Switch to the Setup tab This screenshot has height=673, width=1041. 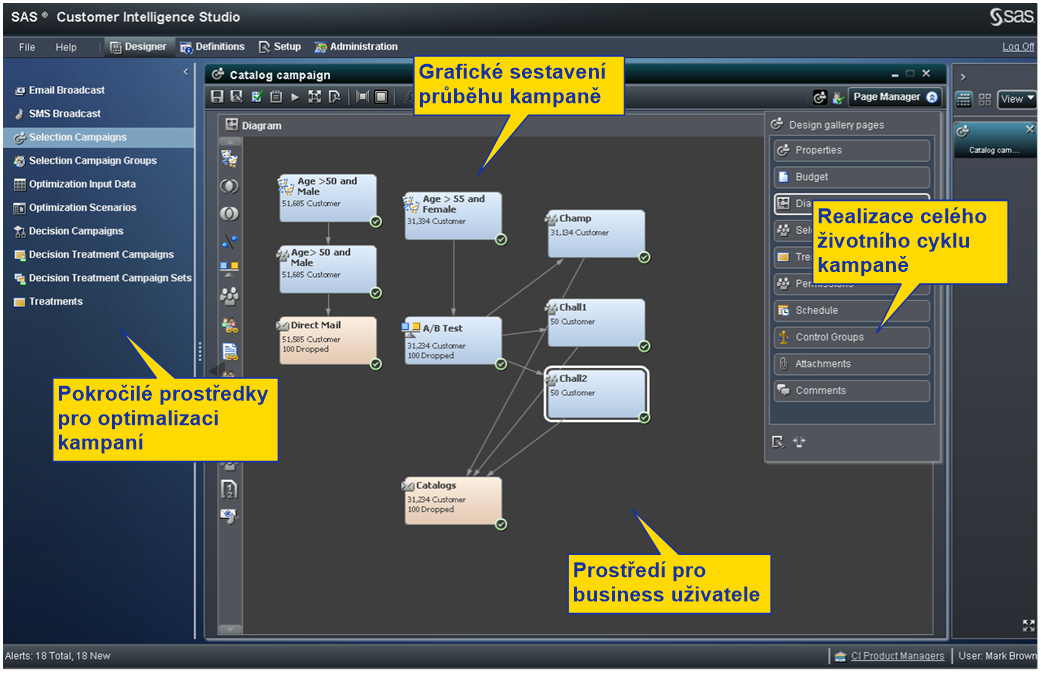280,47
